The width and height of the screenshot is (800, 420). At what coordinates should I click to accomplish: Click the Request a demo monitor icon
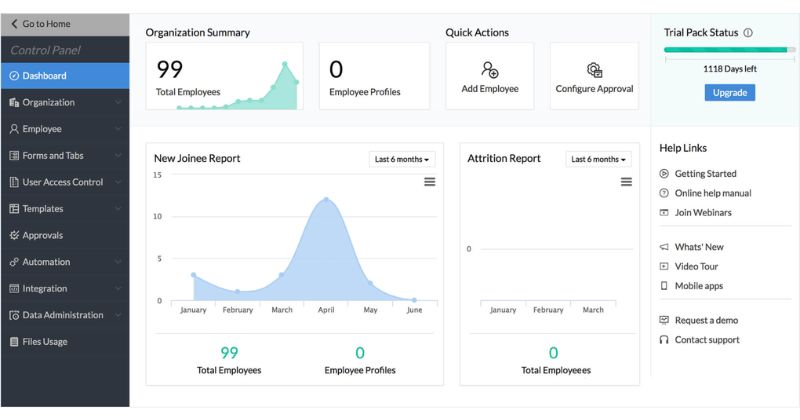(664, 320)
